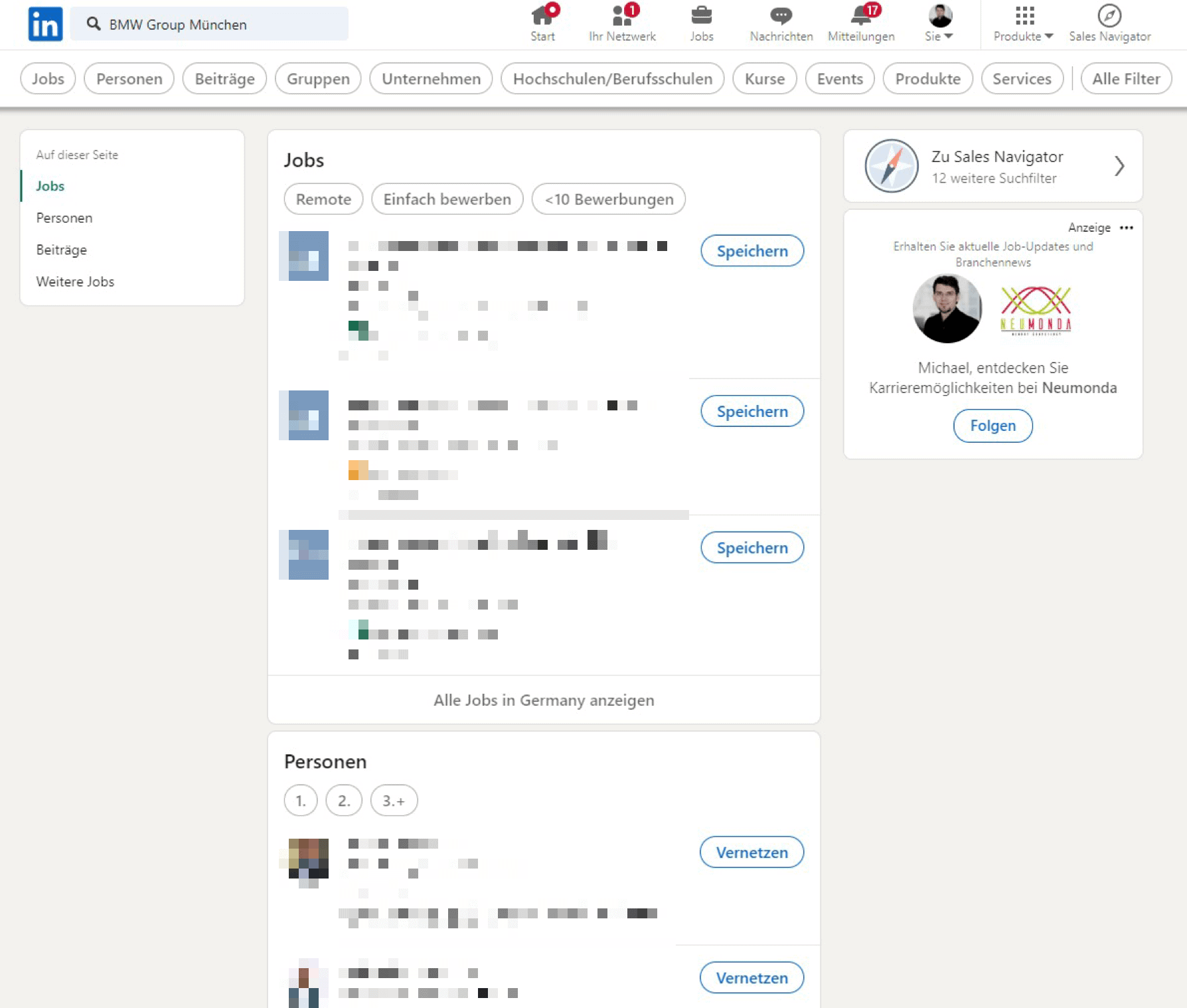Open ad options three-dot menu

pos(1127,228)
